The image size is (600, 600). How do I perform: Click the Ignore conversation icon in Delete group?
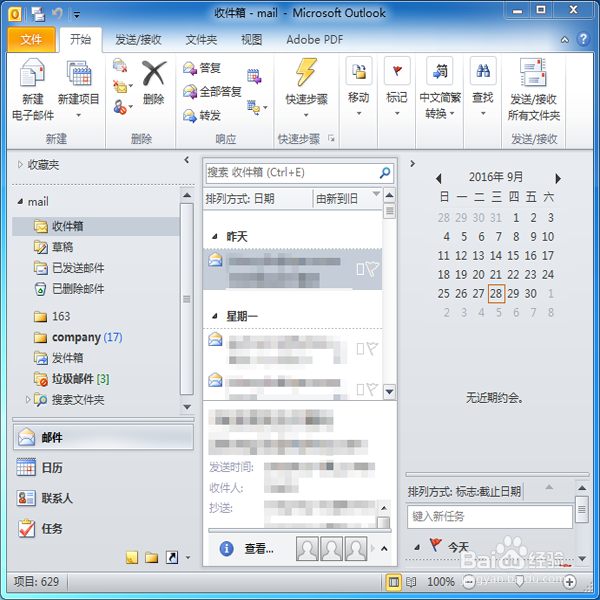coord(120,65)
